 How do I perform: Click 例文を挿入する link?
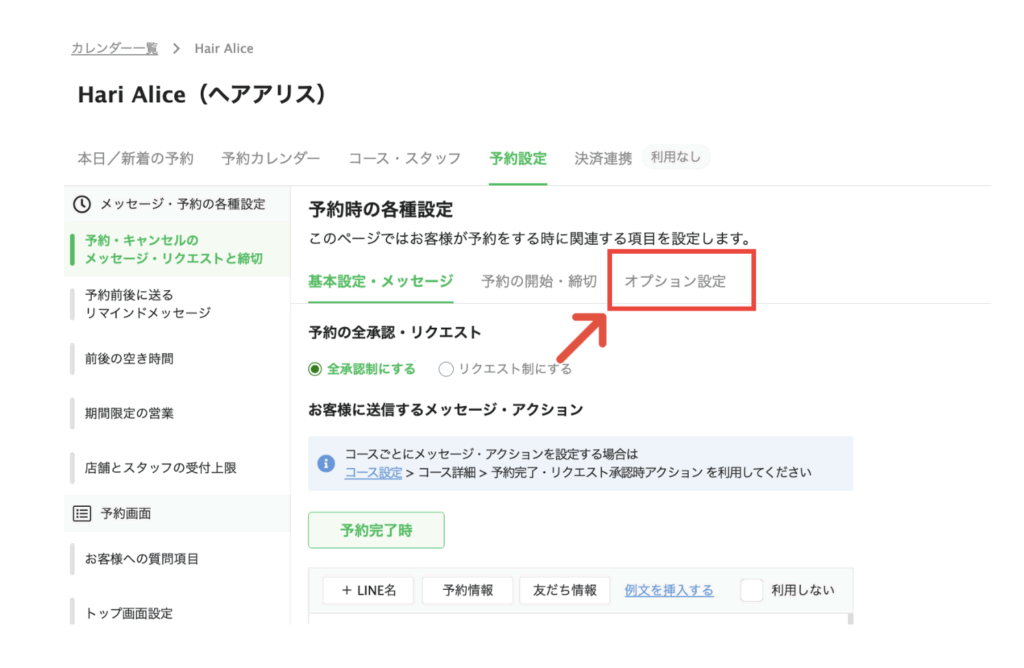(x=669, y=590)
